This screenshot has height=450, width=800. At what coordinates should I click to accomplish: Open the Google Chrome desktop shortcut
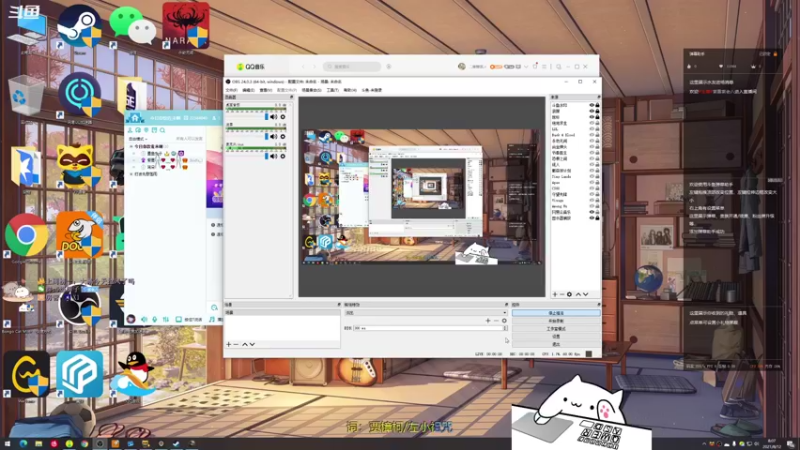click(x=26, y=235)
